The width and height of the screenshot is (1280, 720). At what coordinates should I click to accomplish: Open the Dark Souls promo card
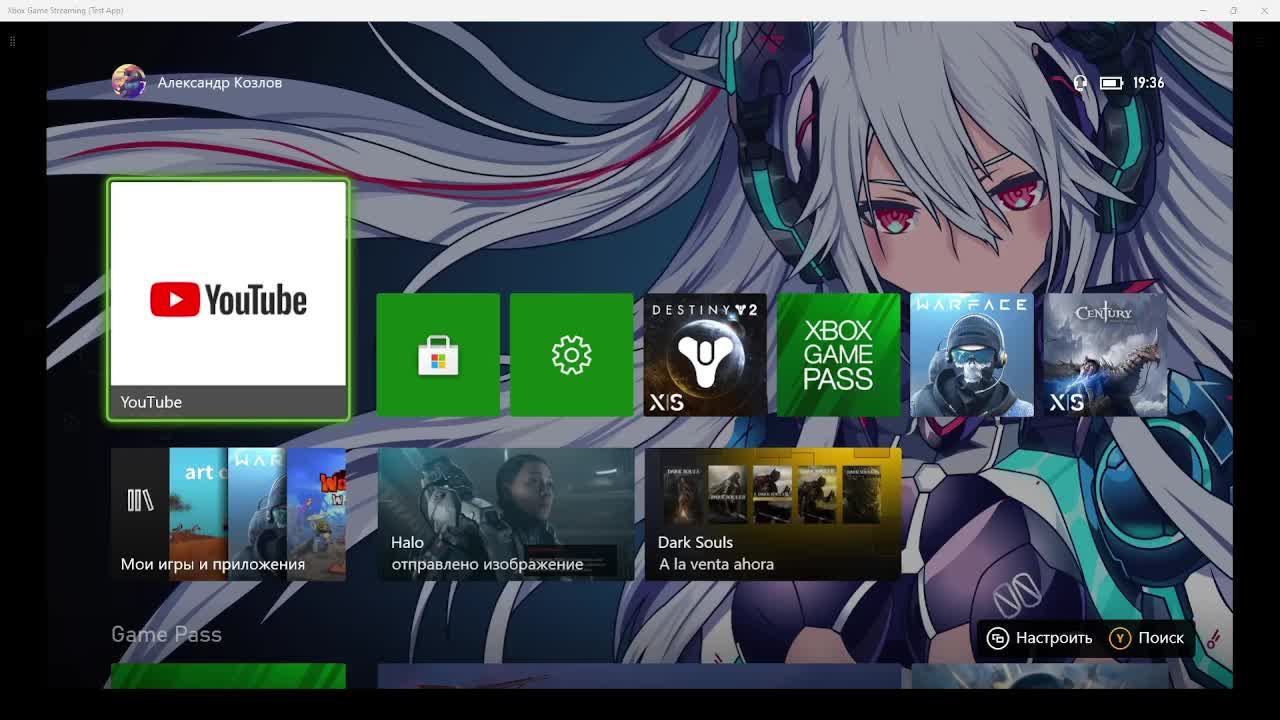tap(773, 514)
